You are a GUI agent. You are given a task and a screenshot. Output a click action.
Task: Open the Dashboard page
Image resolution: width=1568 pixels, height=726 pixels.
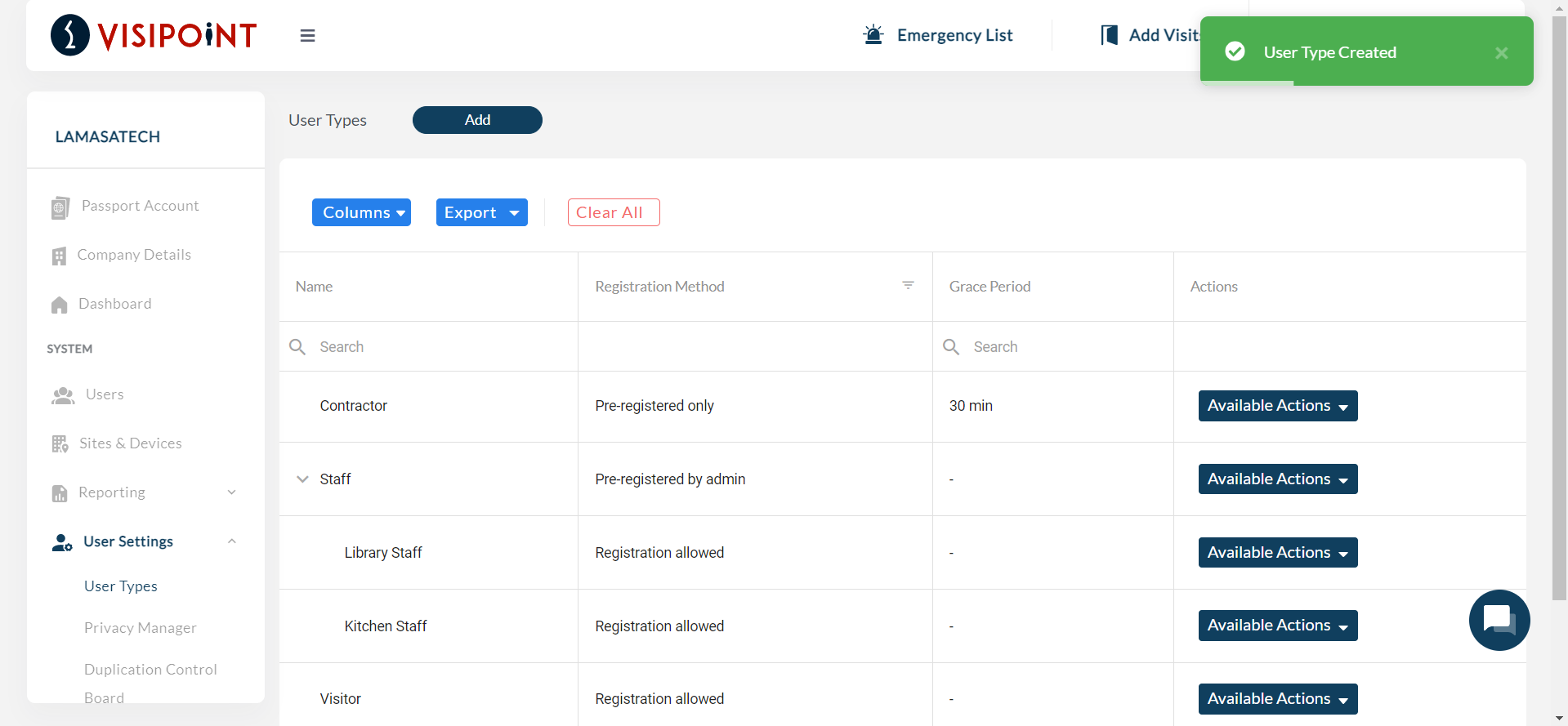114,304
